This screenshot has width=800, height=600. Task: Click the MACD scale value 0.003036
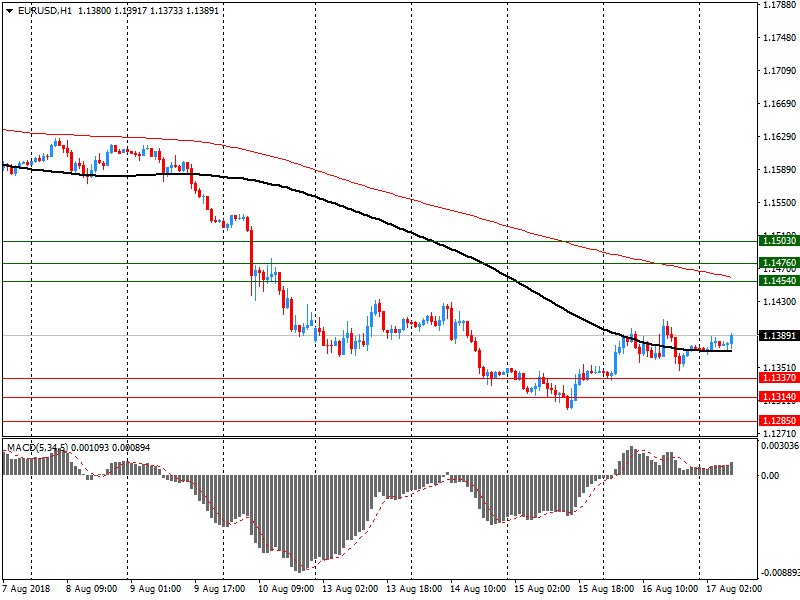[780, 446]
